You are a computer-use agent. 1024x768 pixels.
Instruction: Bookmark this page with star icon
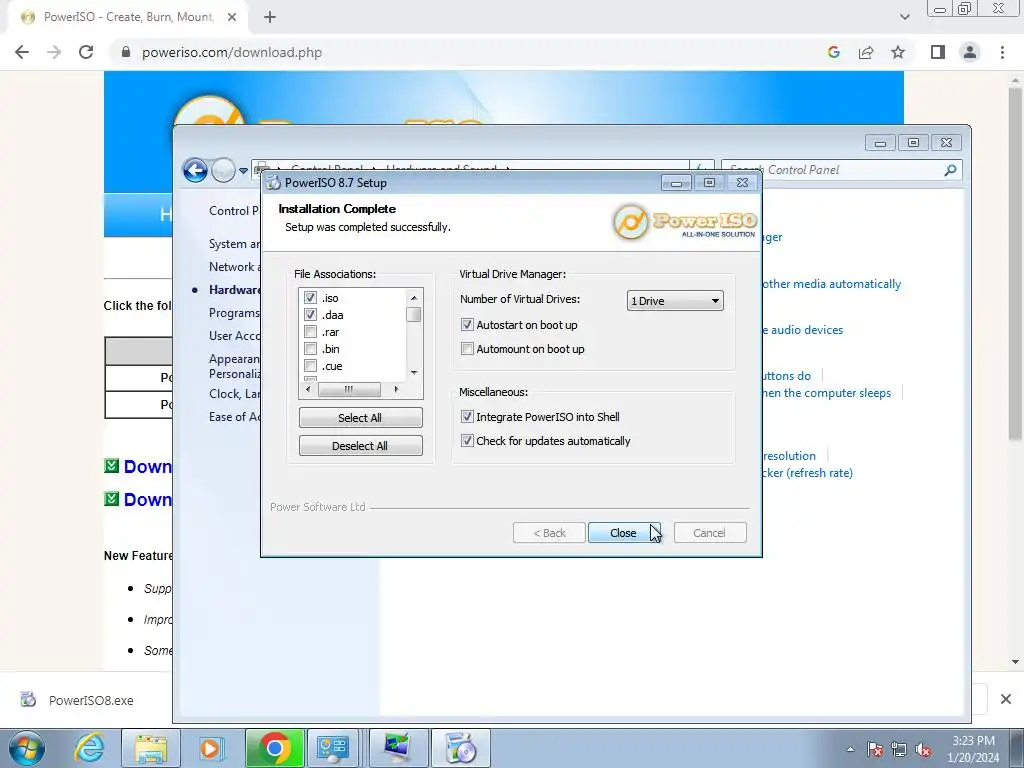click(x=898, y=52)
